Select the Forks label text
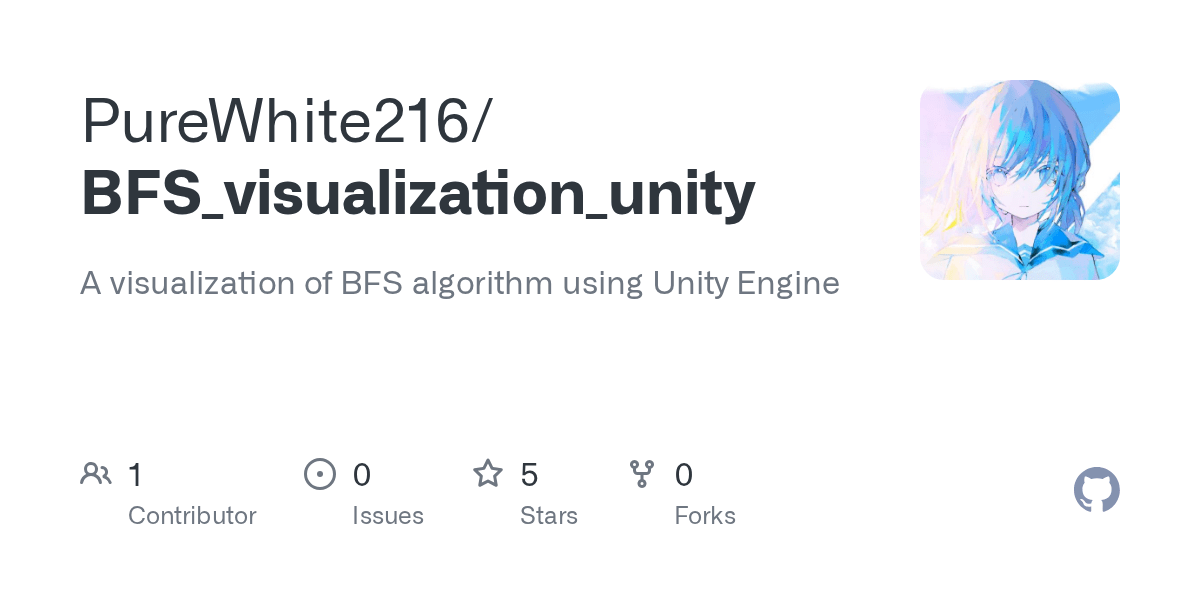 tap(705, 516)
